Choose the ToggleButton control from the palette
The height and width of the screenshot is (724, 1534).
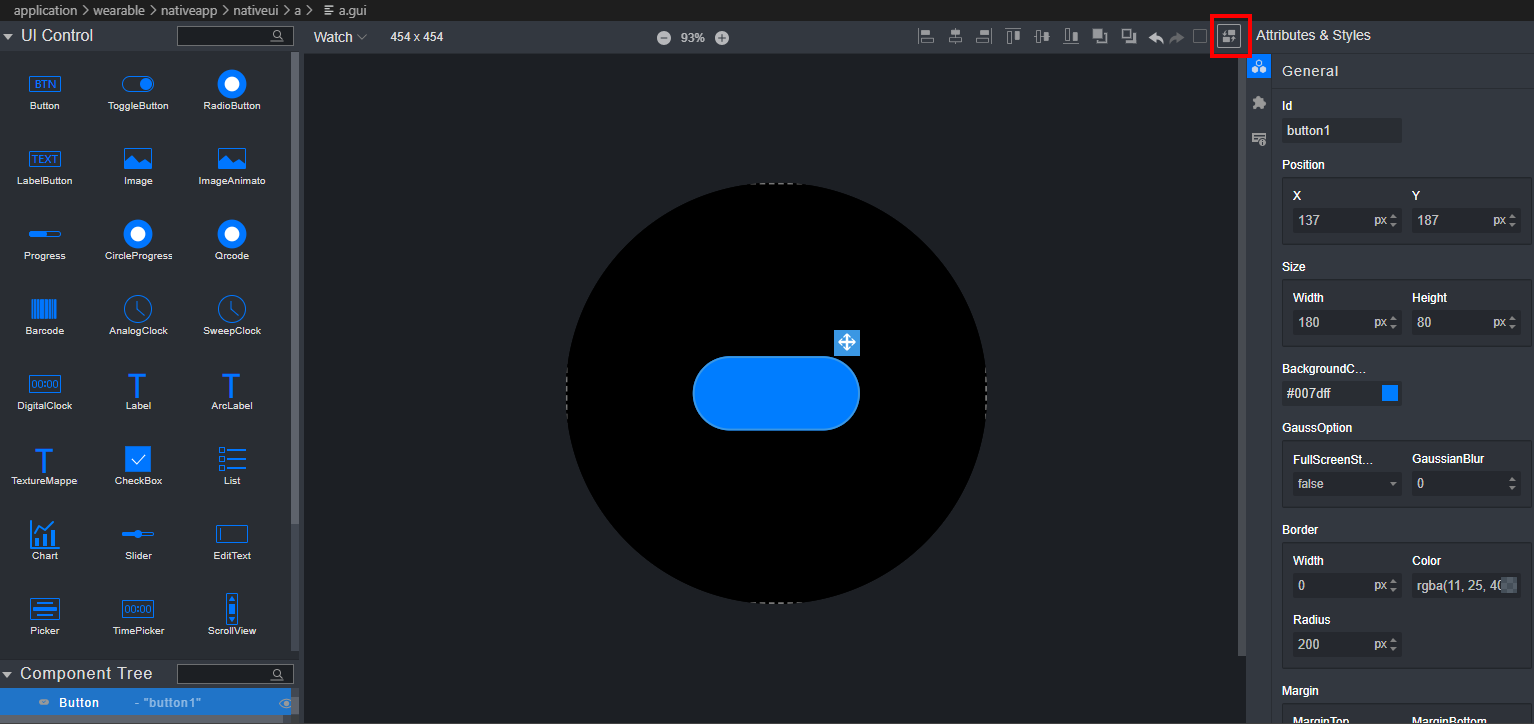(138, 84)
